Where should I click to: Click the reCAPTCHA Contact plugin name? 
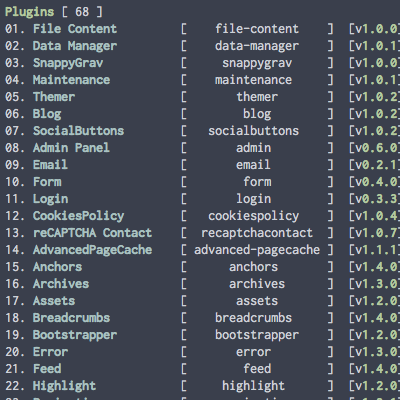click(92, 233)
